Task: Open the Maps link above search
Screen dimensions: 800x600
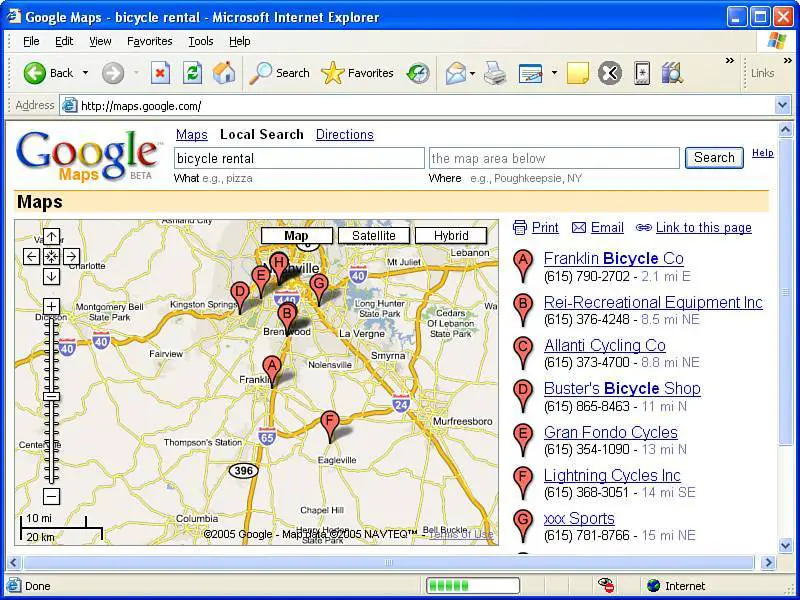Action: pos(192,135)
